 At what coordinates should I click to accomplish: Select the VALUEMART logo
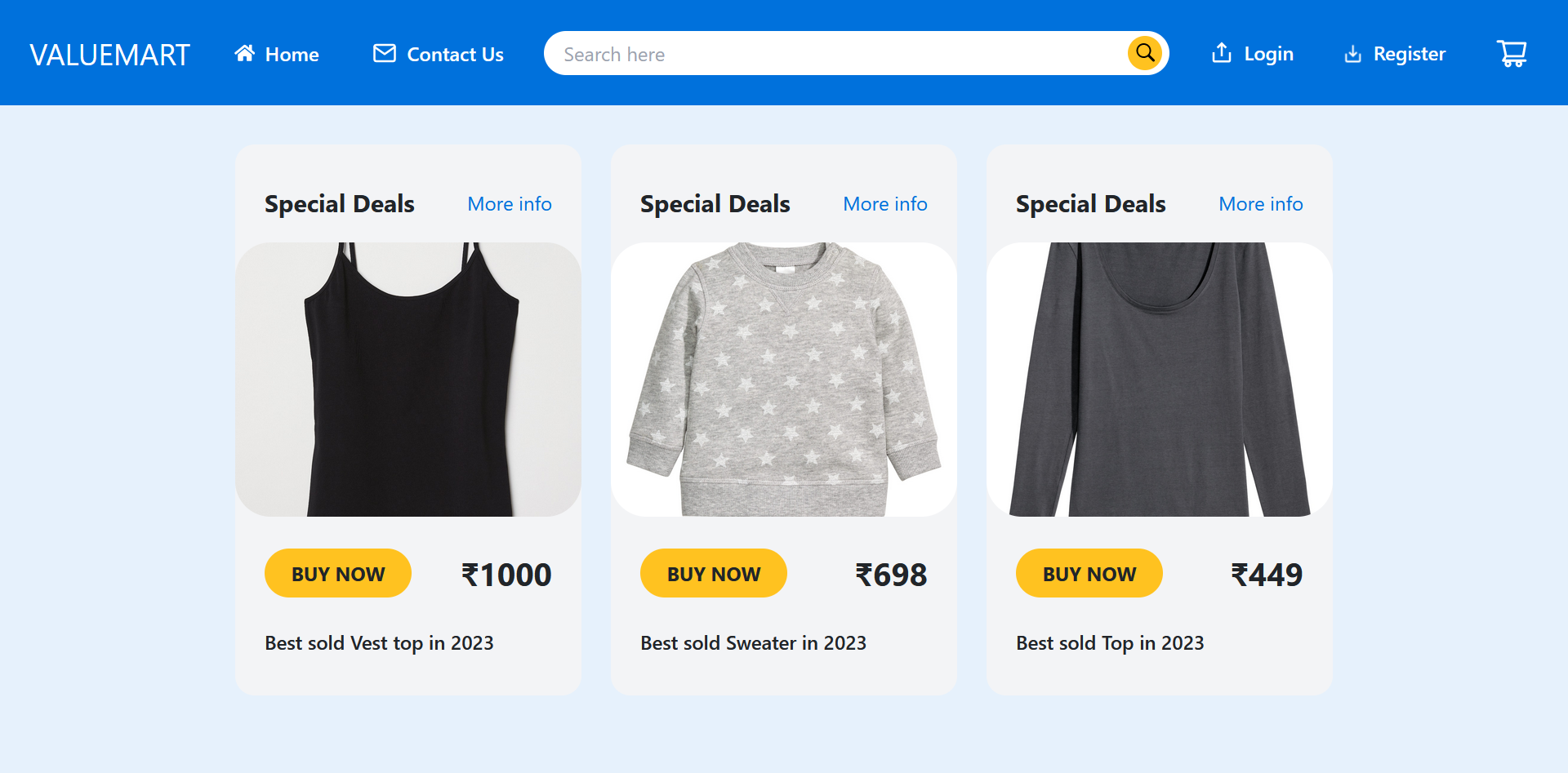point(109,52)
